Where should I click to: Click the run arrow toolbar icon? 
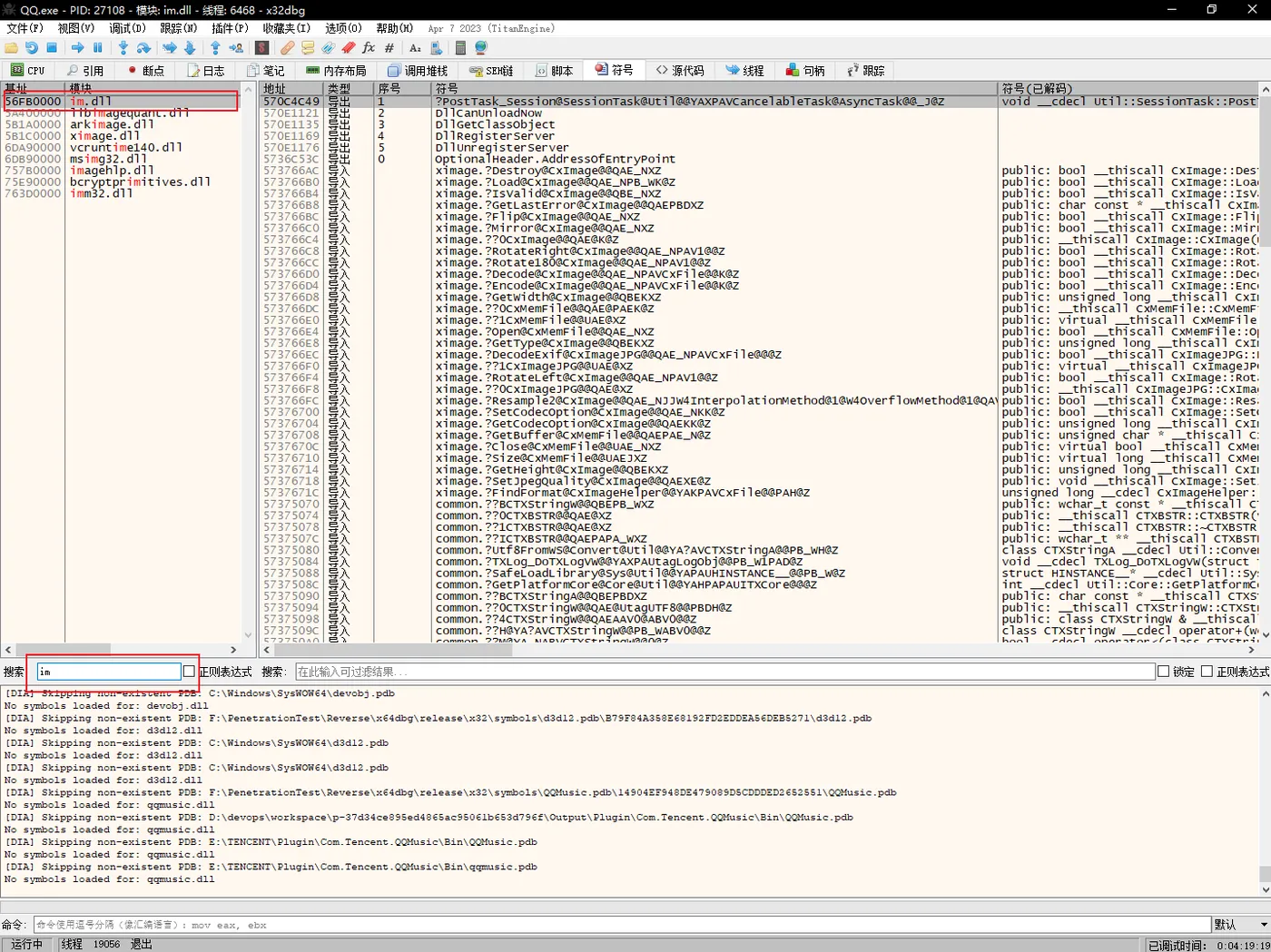pos(77,47)
